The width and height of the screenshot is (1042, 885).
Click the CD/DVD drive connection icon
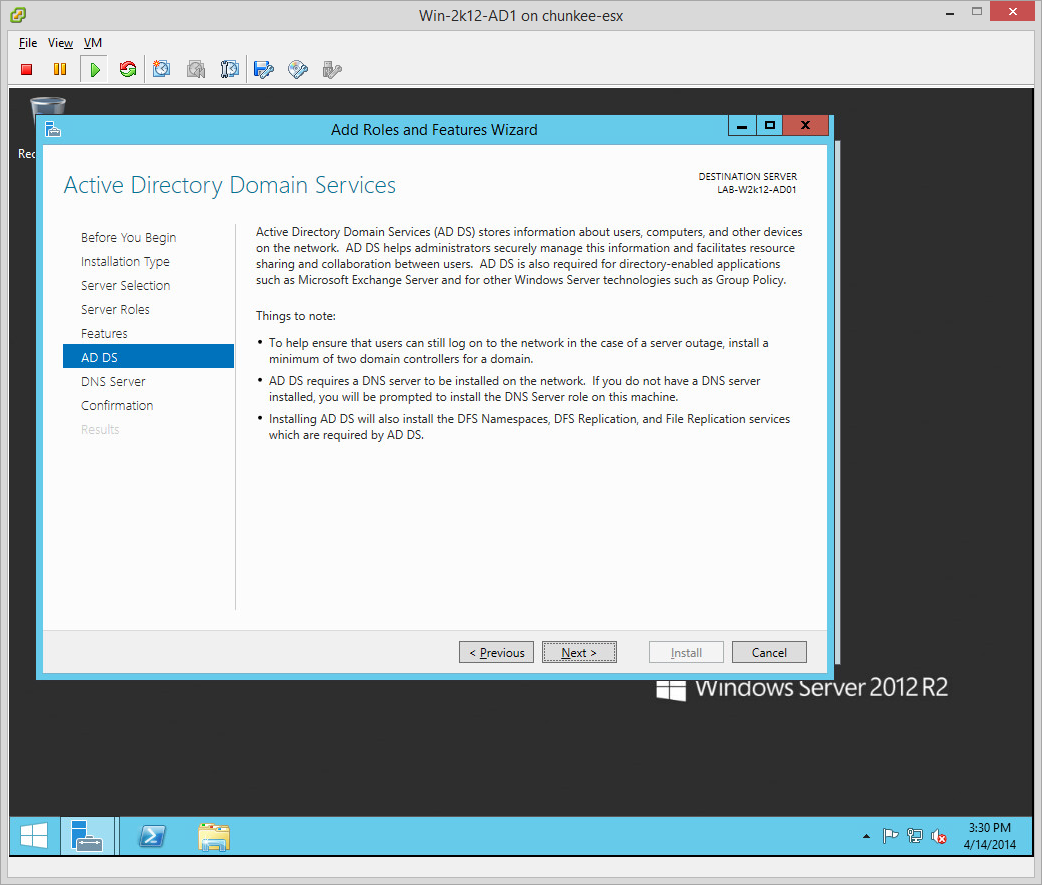[298, 69]
